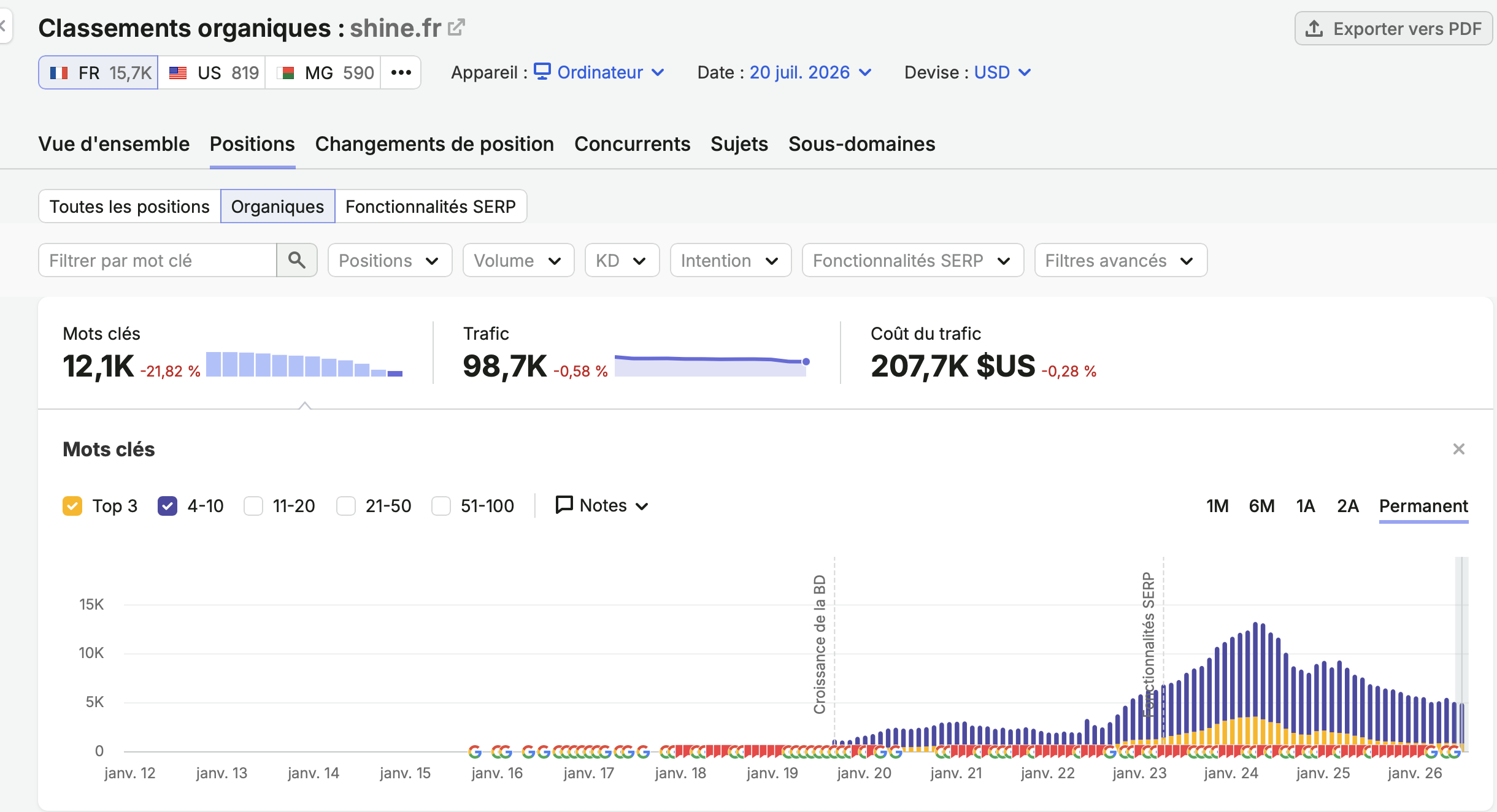Select Fonctionnalités SERP segment button
Screen dimensions: 1497x812
431,206
